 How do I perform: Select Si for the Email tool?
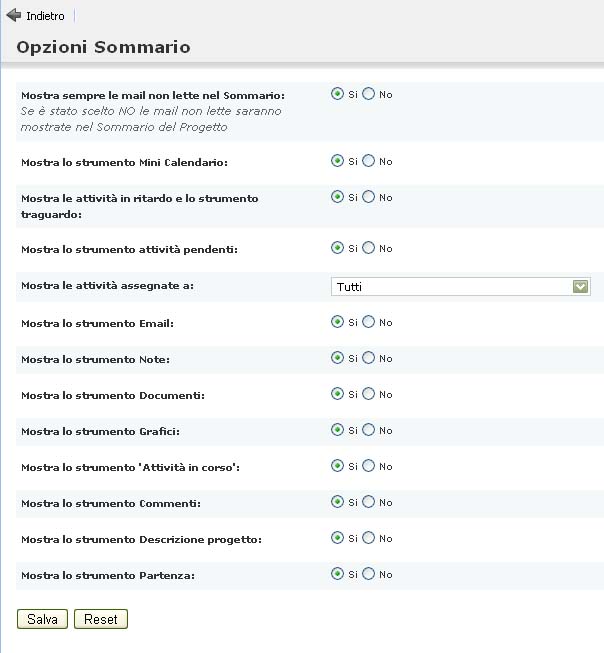tap(338, 322)
